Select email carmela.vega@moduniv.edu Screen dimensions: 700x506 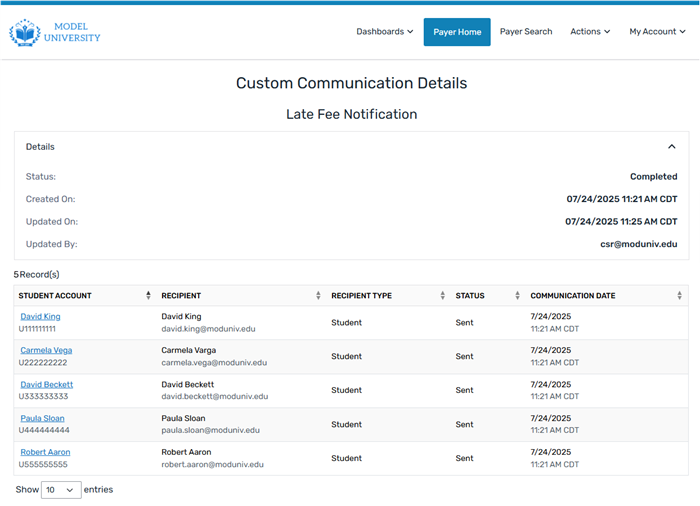pyautogui.click(x=214, y=363)
